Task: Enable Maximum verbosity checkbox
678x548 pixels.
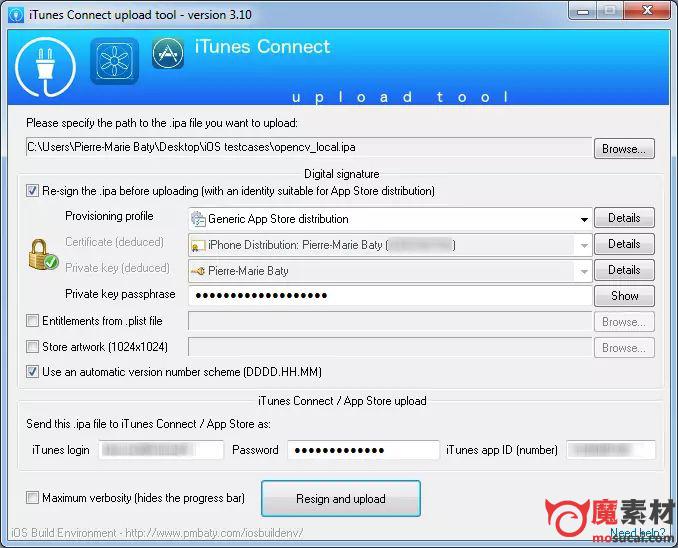Action: 32,498
